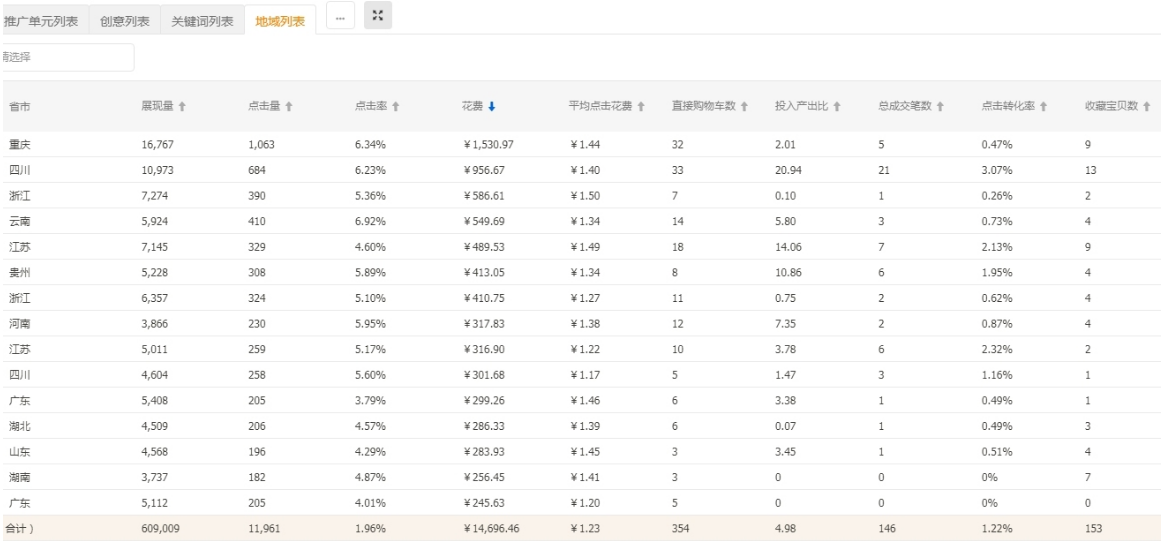Click the 省市 column header
Viewport: 1161px width, 541px height.
[20, 107]
